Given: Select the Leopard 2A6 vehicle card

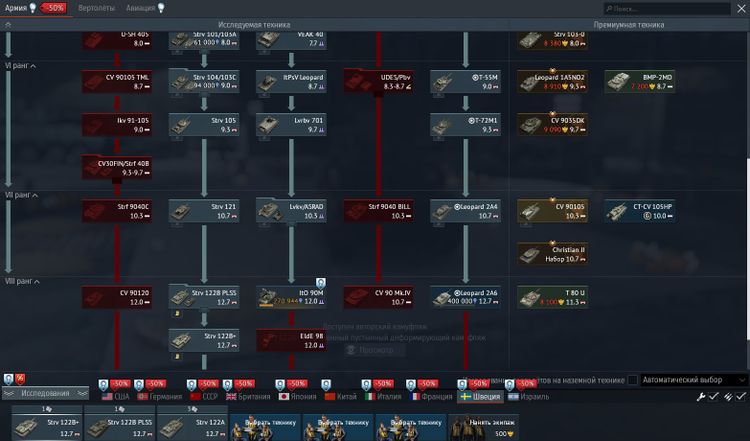Looking at the screenshot, I should [x=464, y=298].
